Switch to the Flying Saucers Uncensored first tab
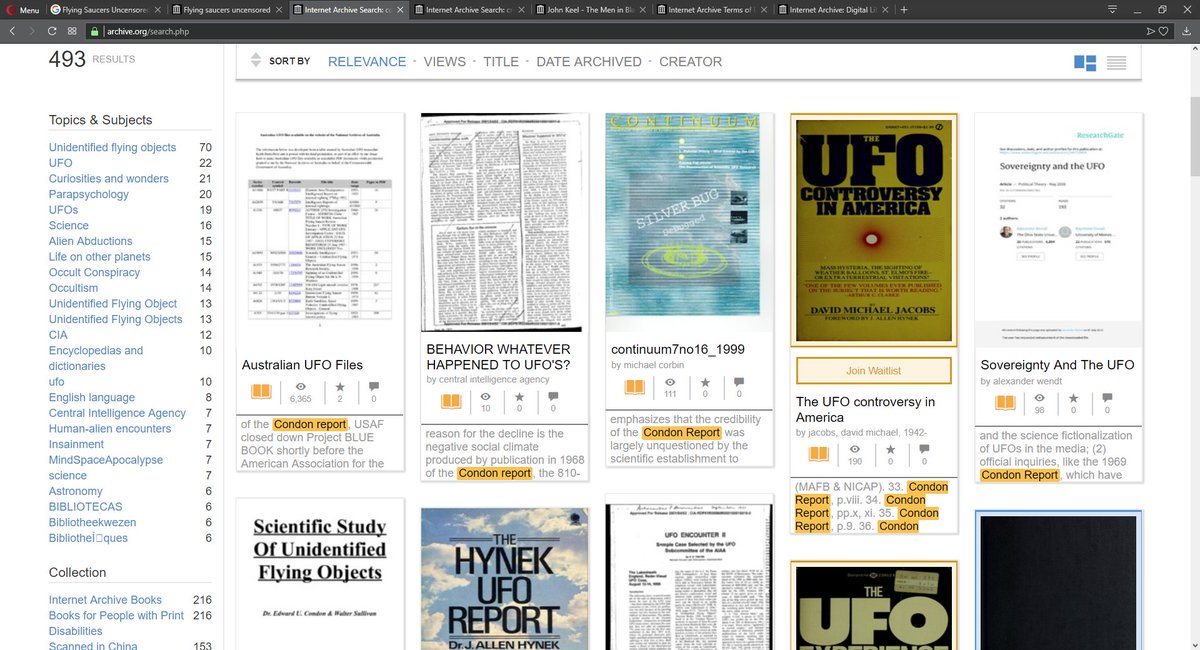 [105, 9]
